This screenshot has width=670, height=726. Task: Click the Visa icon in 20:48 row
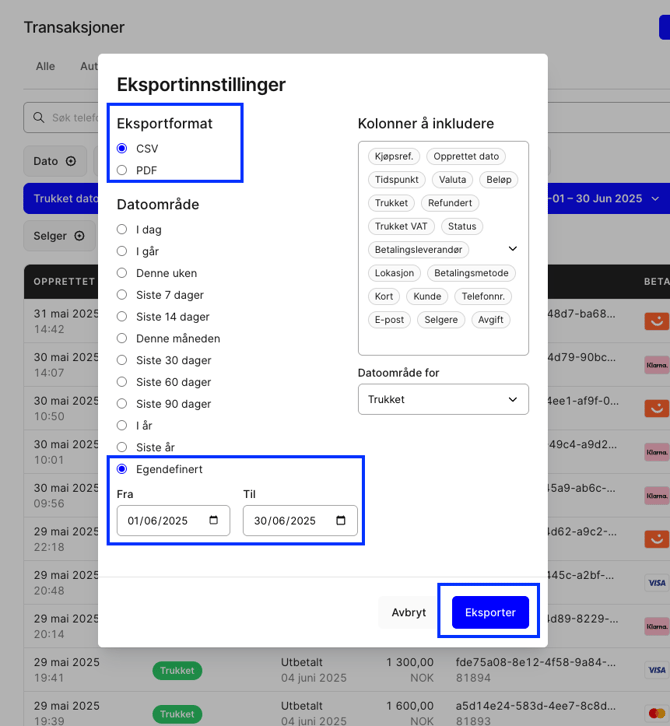(x=657, y=583)
